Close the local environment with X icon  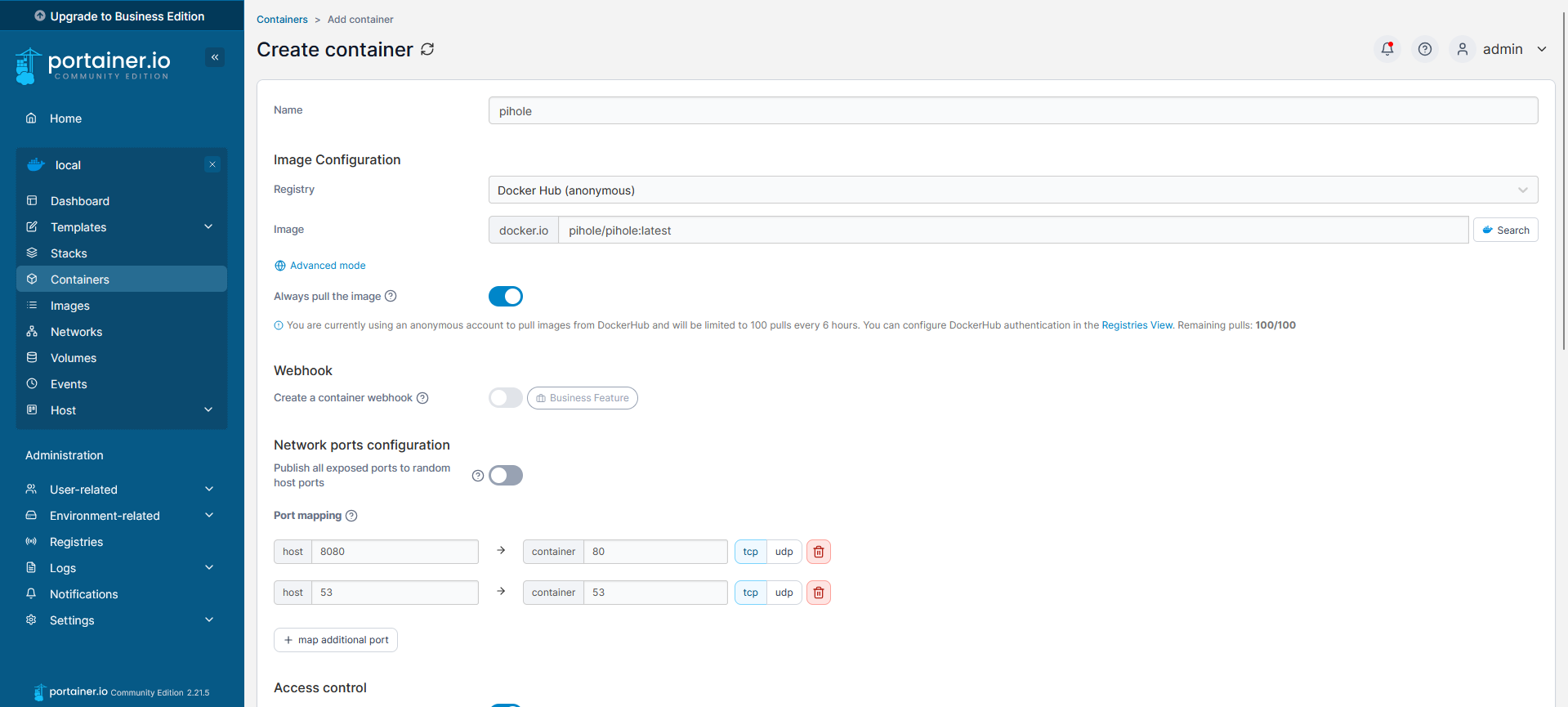[x=212, y=164]
